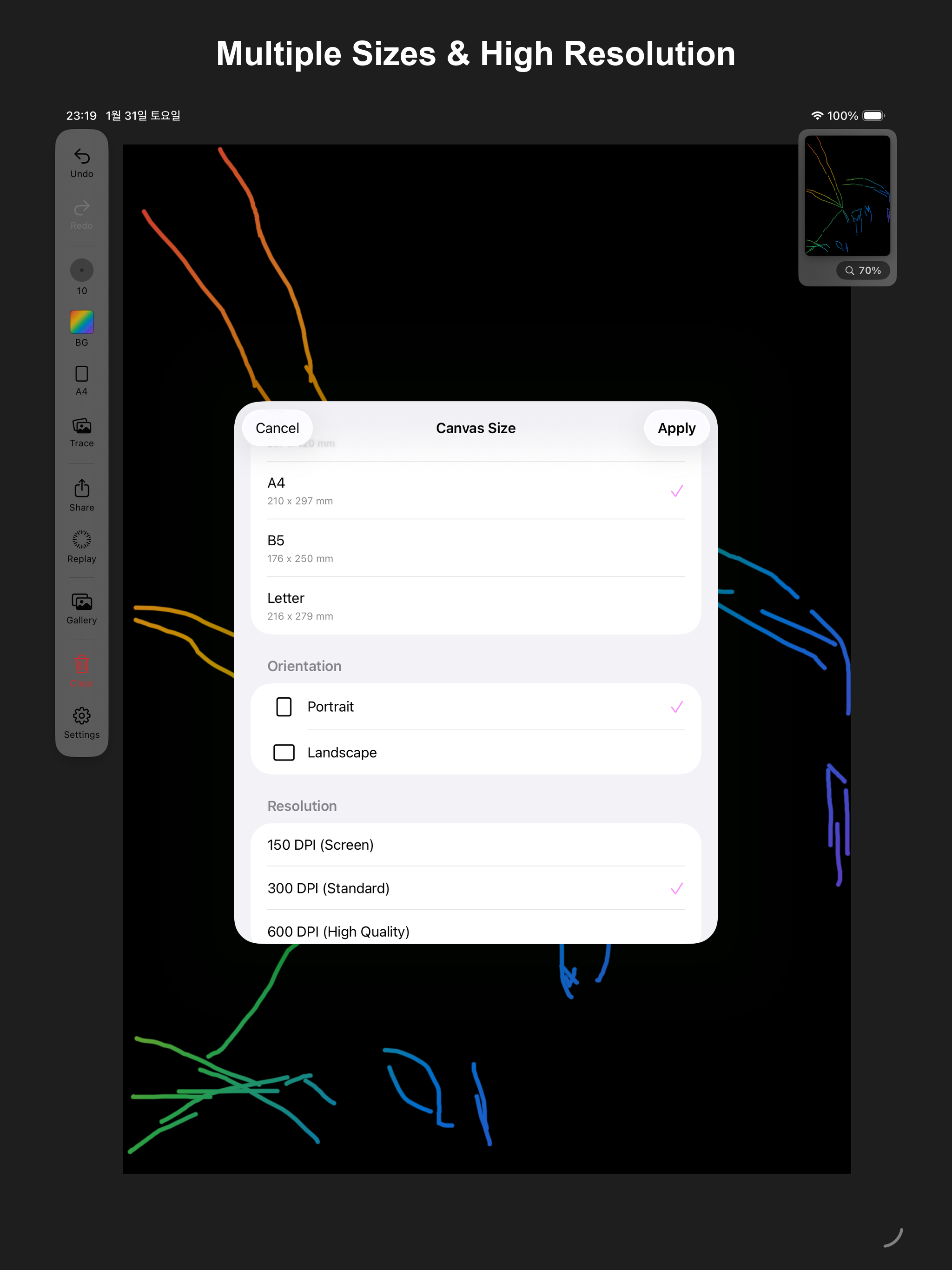
Task: Tap the Wi-Fi icon in status bar
Action: (817, 116)
